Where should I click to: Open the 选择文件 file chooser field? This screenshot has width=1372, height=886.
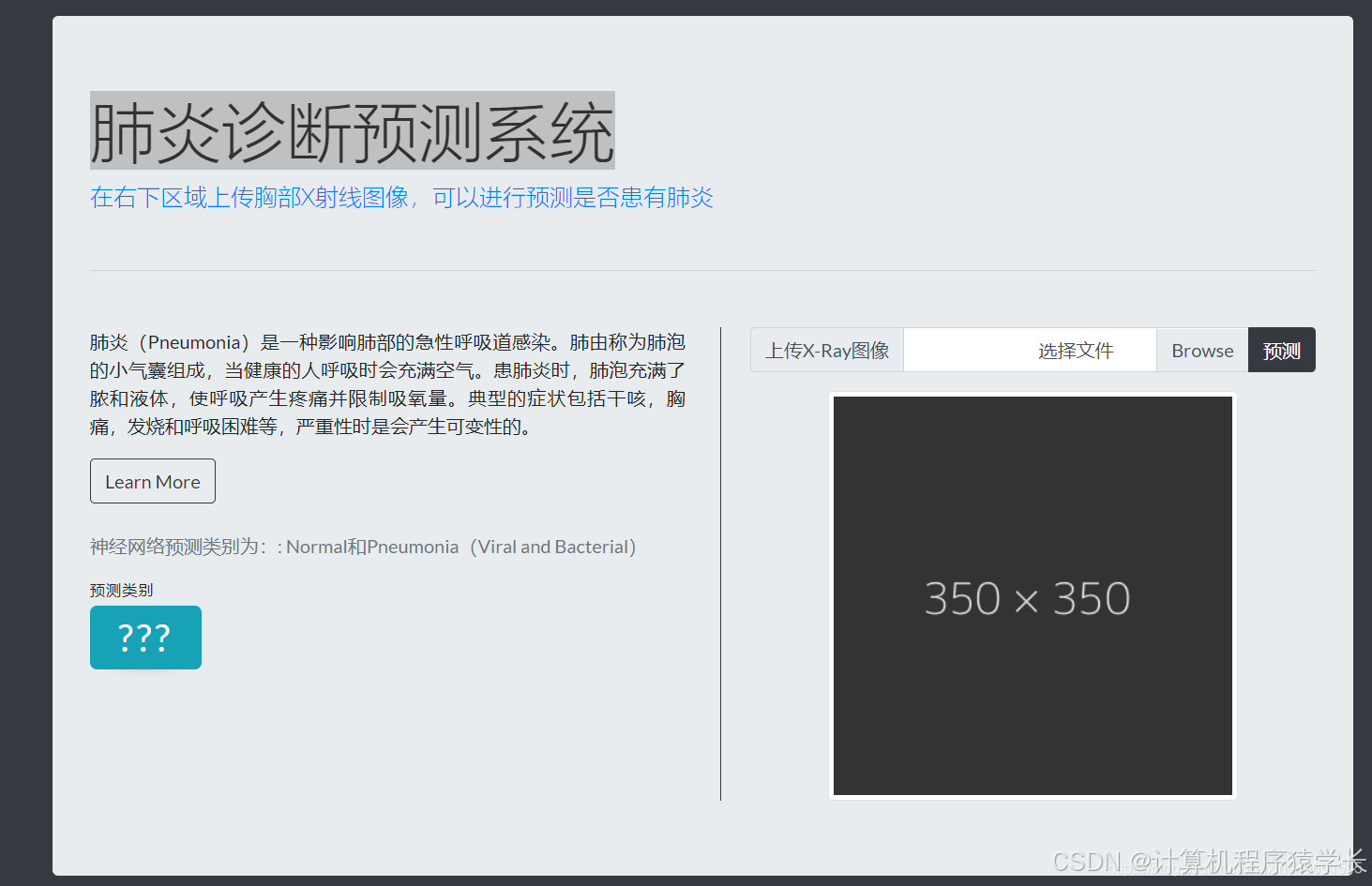coord(1075,350)
